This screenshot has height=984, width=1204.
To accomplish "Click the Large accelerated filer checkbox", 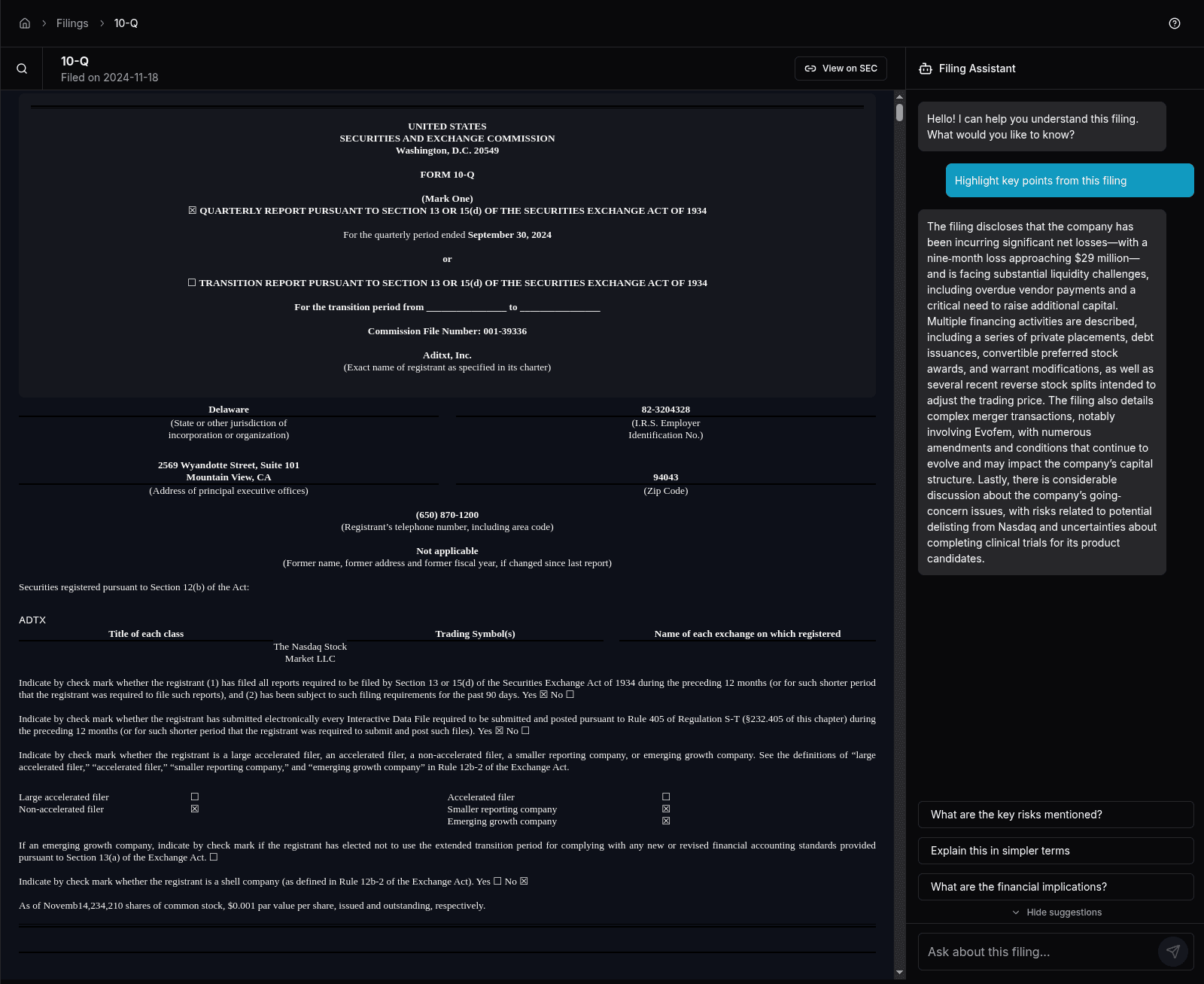I will click(195, 797).
